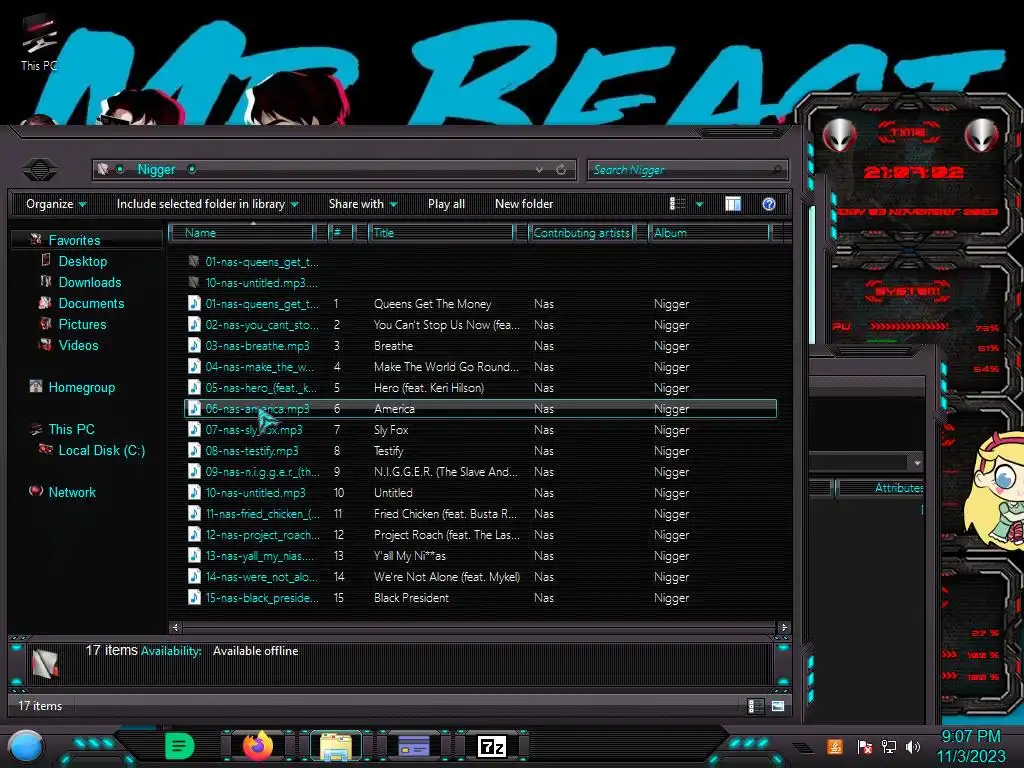Click the volume speaker icon in system tray
The width and height of the screenshot is (1024, 768).
[913, 746]
